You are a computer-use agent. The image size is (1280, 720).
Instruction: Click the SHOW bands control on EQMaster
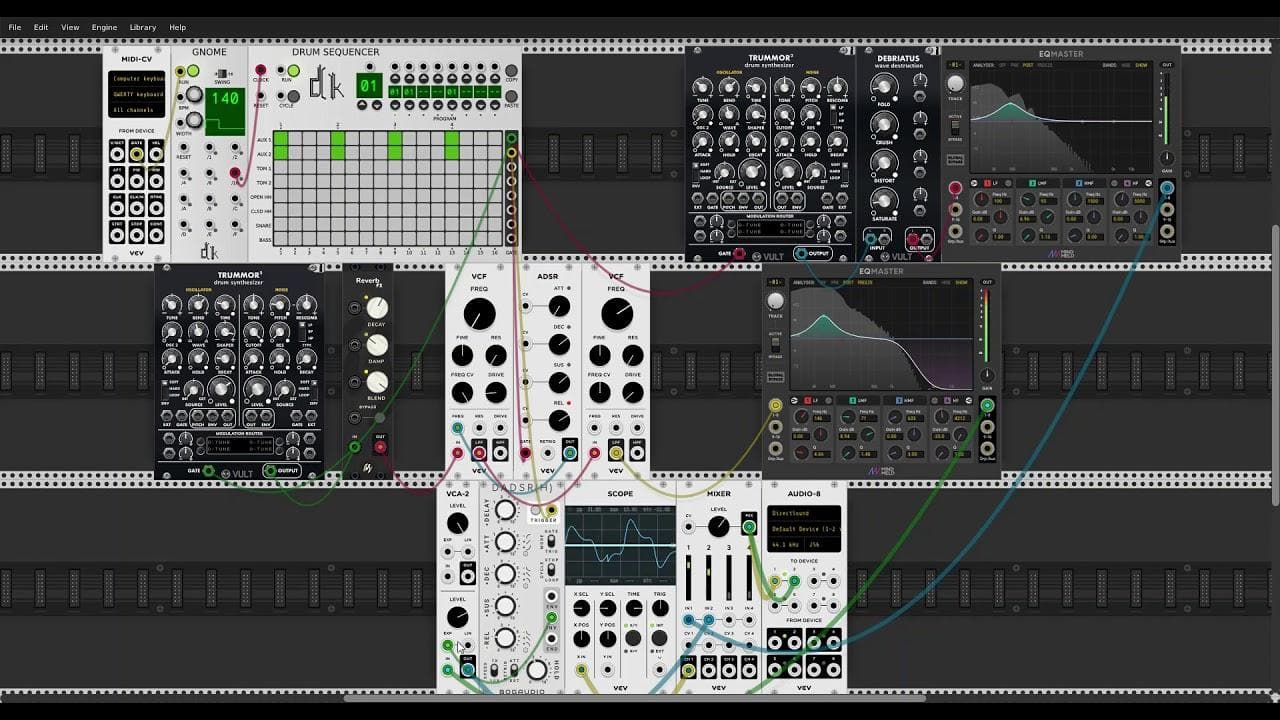tap(1142, 64)
